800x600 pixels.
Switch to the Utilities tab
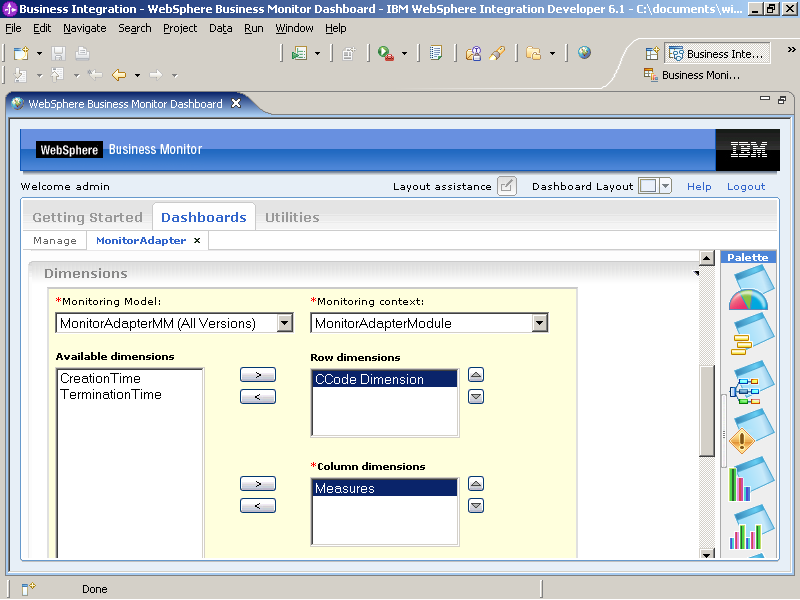click(x=292, y=217)
